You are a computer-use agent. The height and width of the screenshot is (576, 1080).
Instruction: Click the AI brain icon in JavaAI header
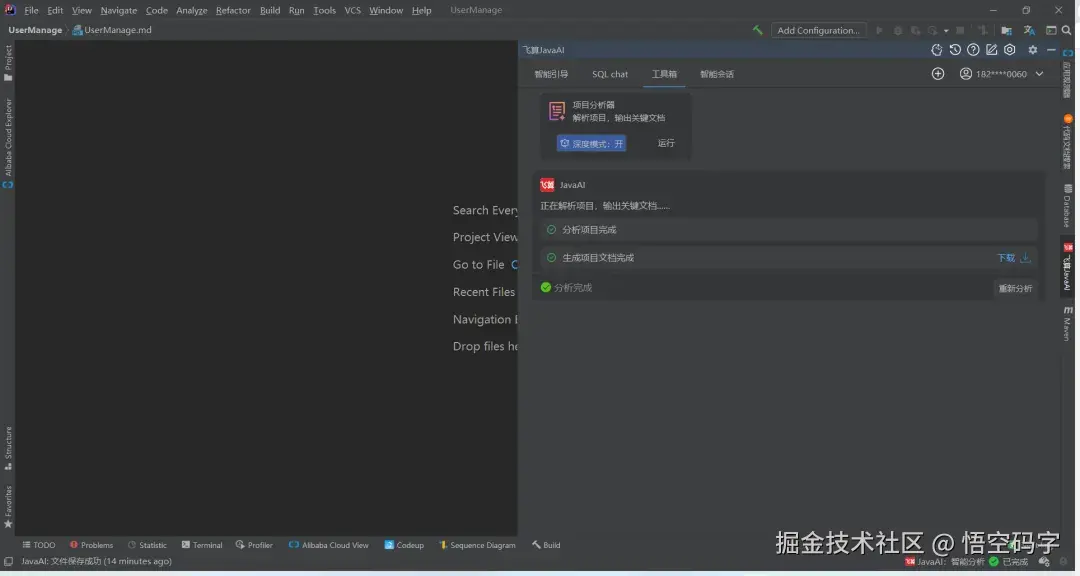pyautogui.click(x=937, y=50)
